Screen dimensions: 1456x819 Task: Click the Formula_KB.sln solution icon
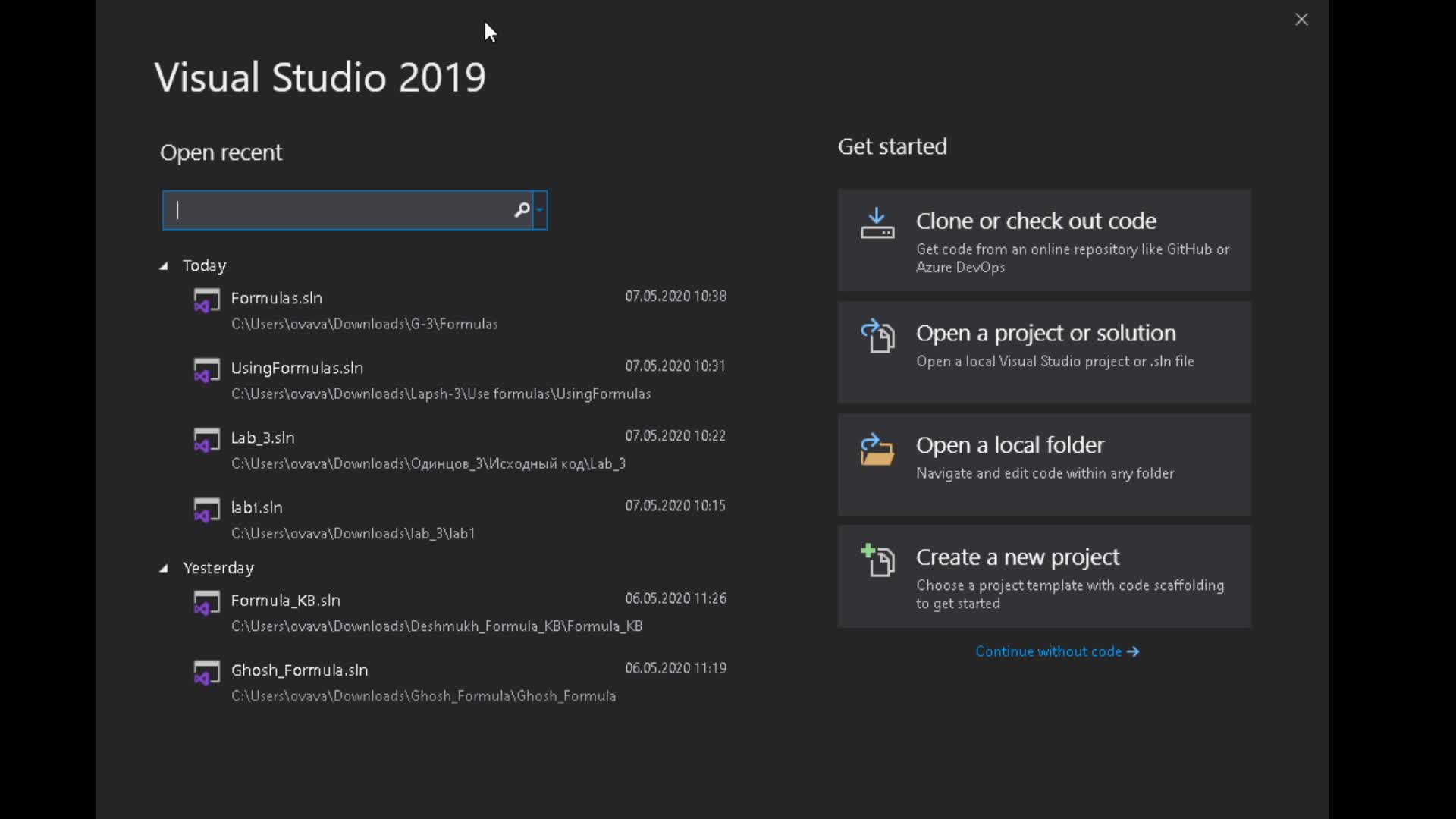tap(206, 603)
